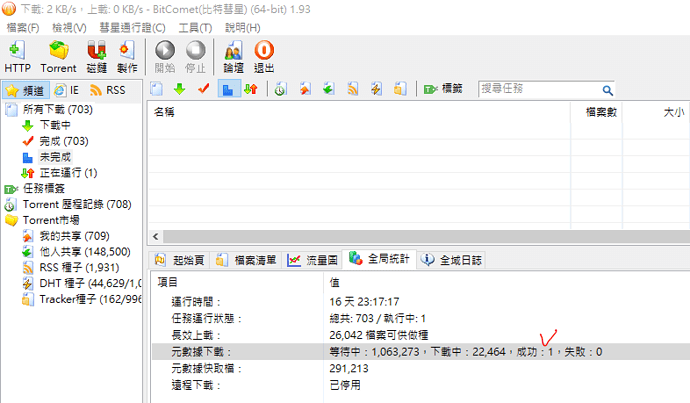Click the Tags (標籤) toolbar button
This screenshot has width=690, height=403.
point(443,89)
